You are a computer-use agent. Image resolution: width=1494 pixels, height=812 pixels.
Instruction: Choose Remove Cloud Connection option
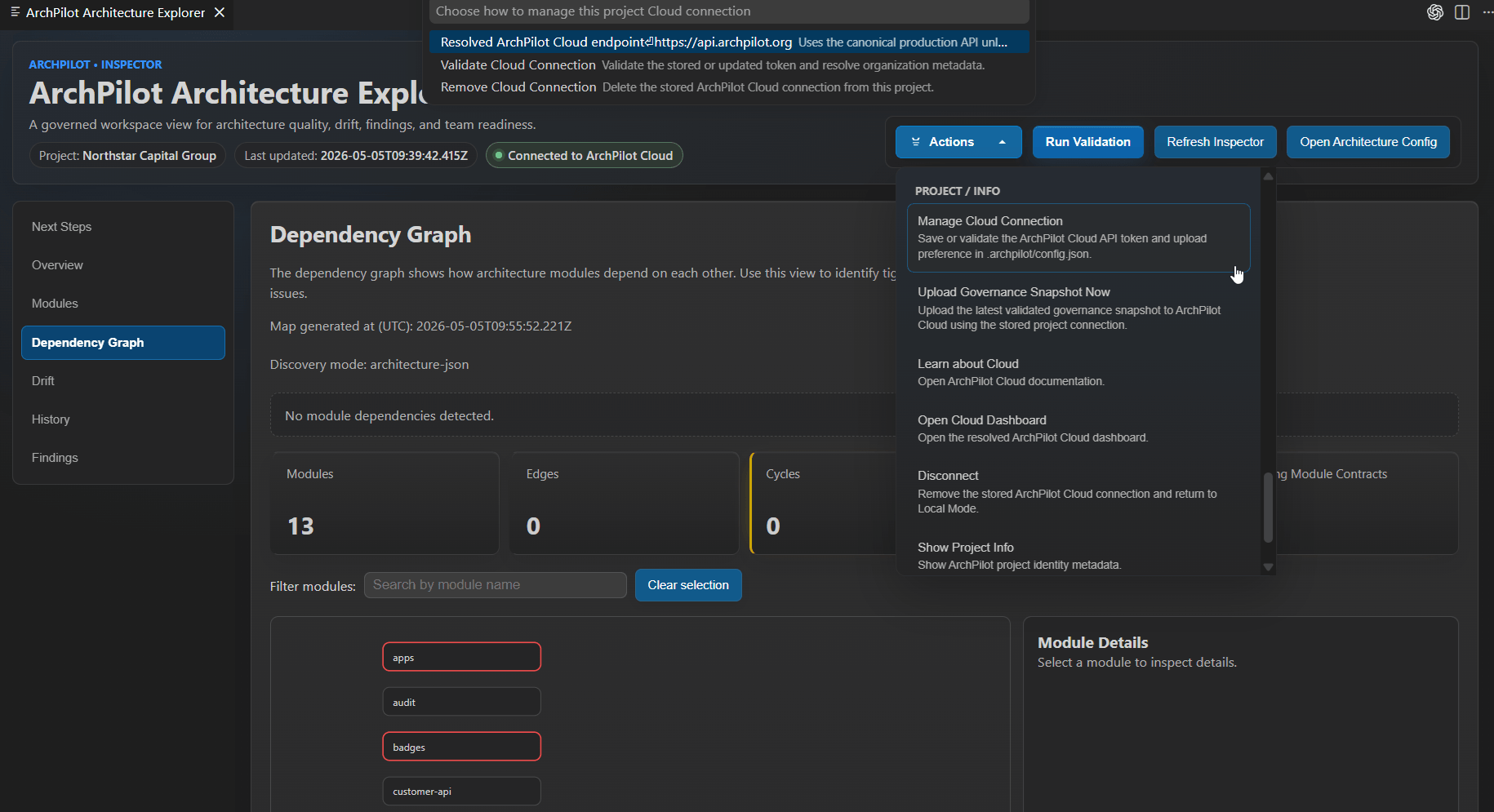(x=729, y=87)
